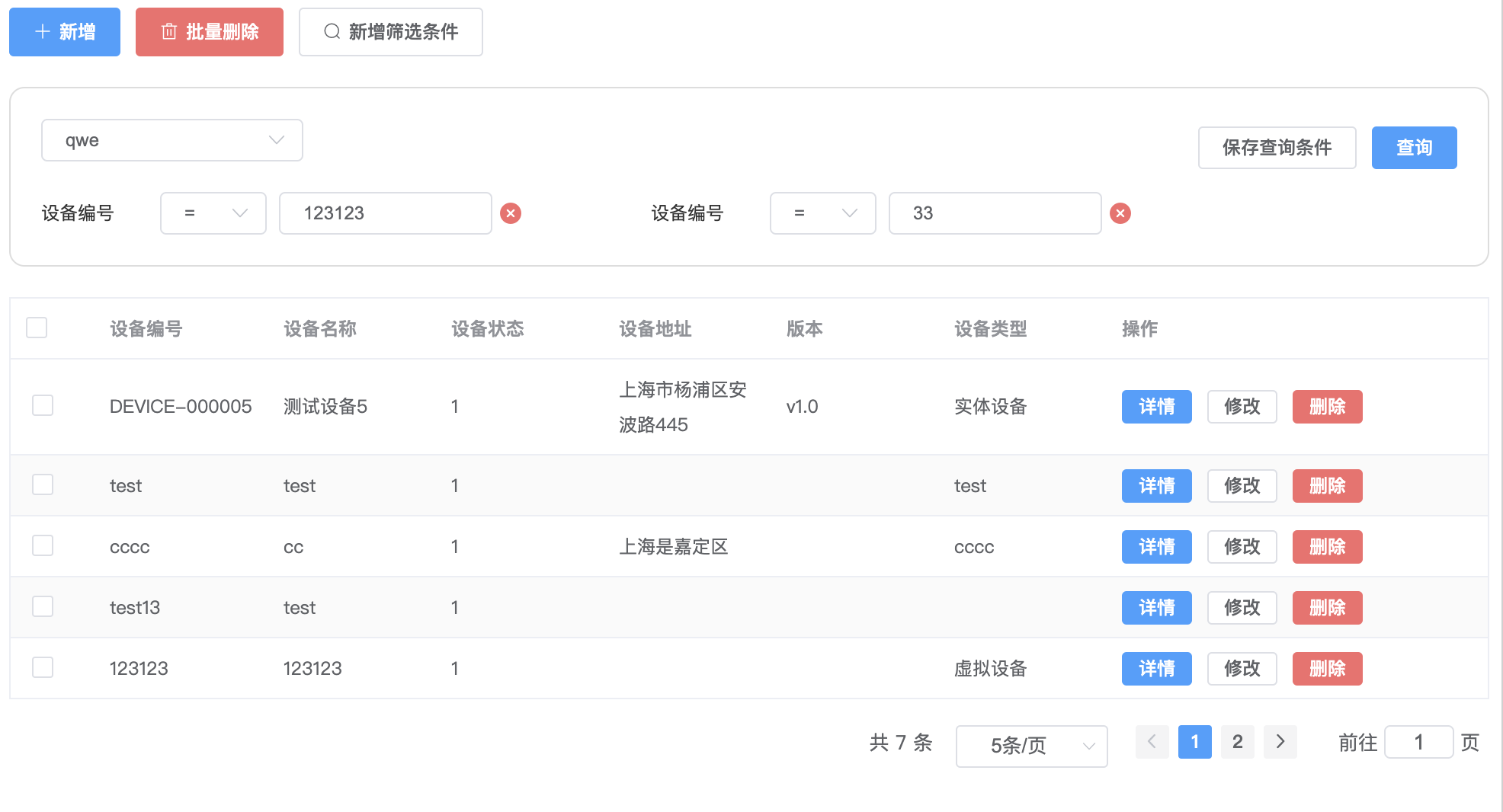Click the DEVICE-000005 cell
This screenshot has width=1503, height=812.
[181, 407]
